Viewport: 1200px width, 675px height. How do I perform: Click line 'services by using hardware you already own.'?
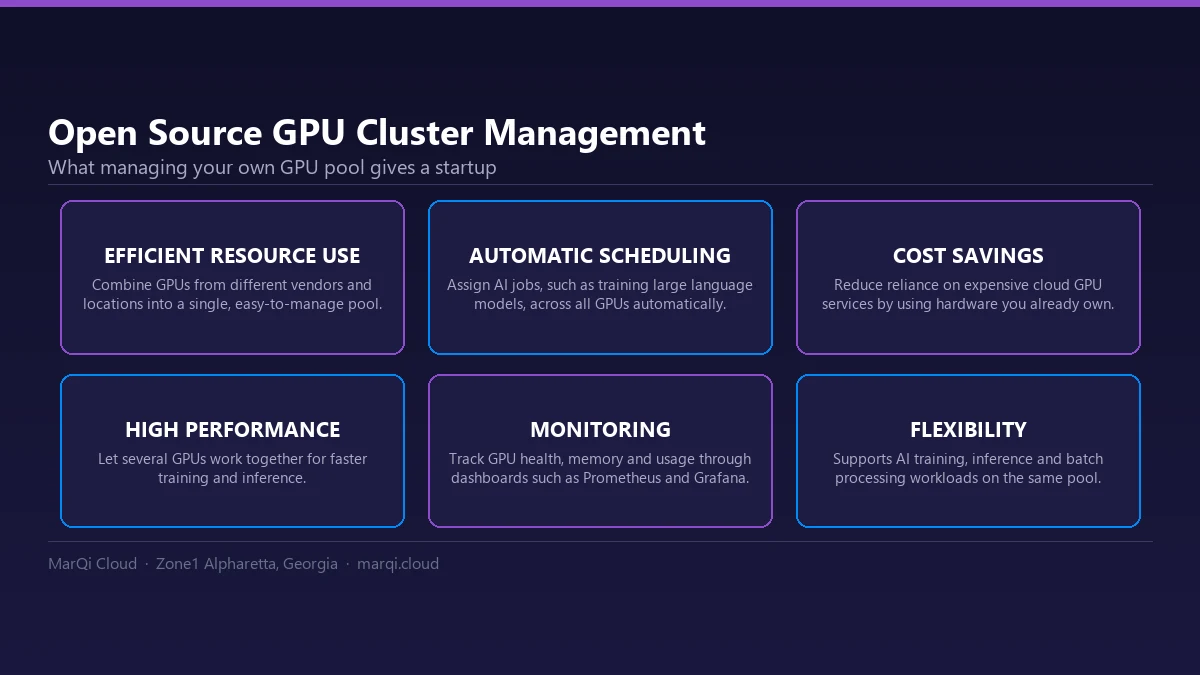click(x=968, y=304)
